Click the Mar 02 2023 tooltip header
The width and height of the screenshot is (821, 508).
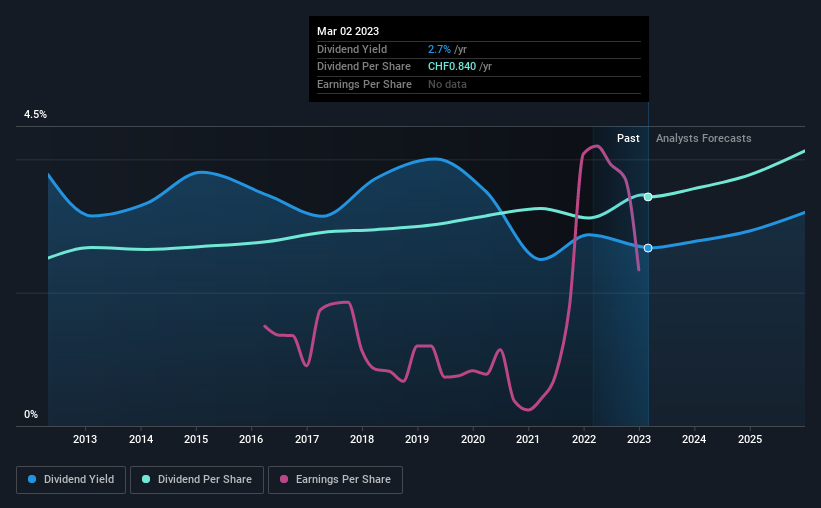(x=348, y=31)
